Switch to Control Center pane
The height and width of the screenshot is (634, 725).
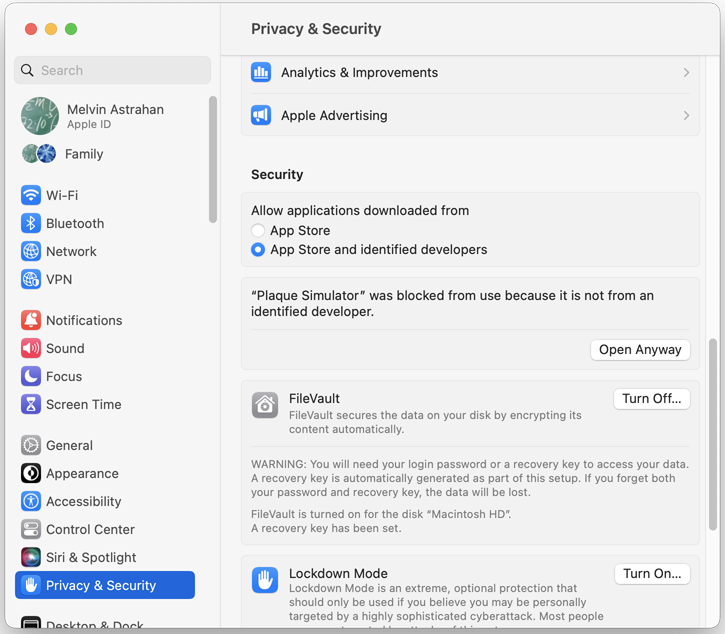[x=90, y=529]
